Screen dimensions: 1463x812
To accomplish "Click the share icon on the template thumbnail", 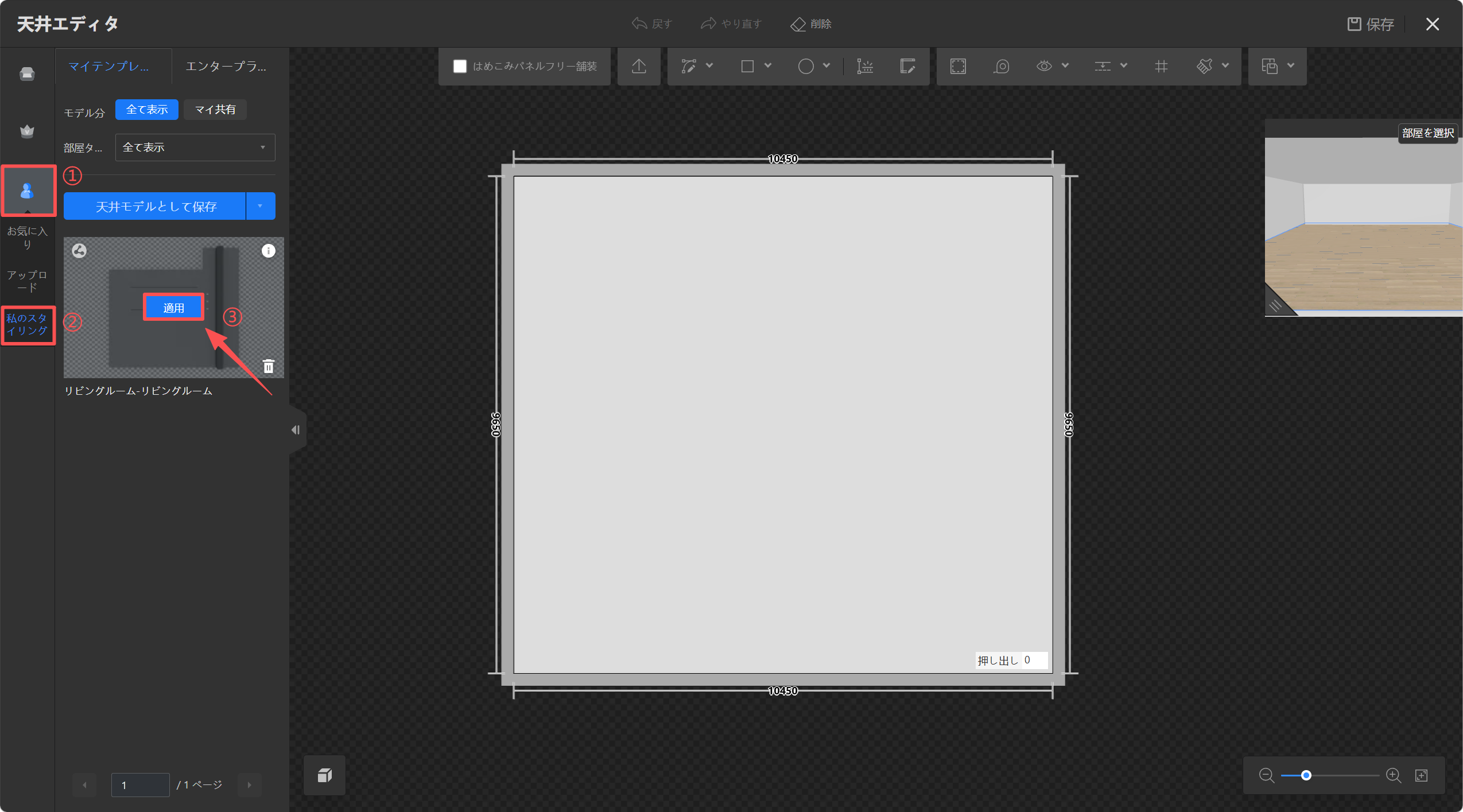I will tap(79, 251).
